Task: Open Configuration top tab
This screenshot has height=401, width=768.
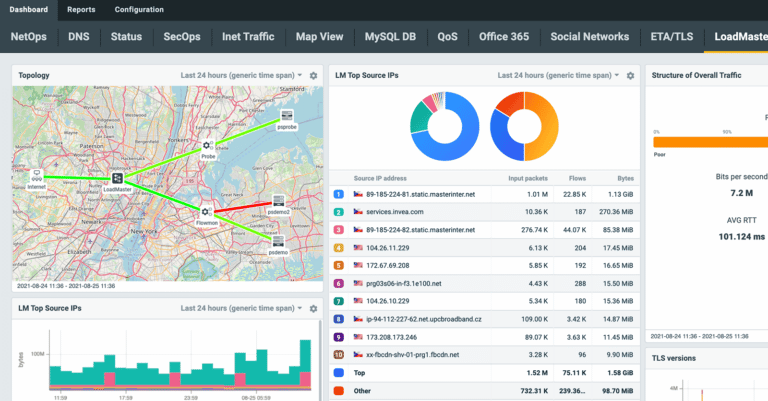Action: [139, 10]
